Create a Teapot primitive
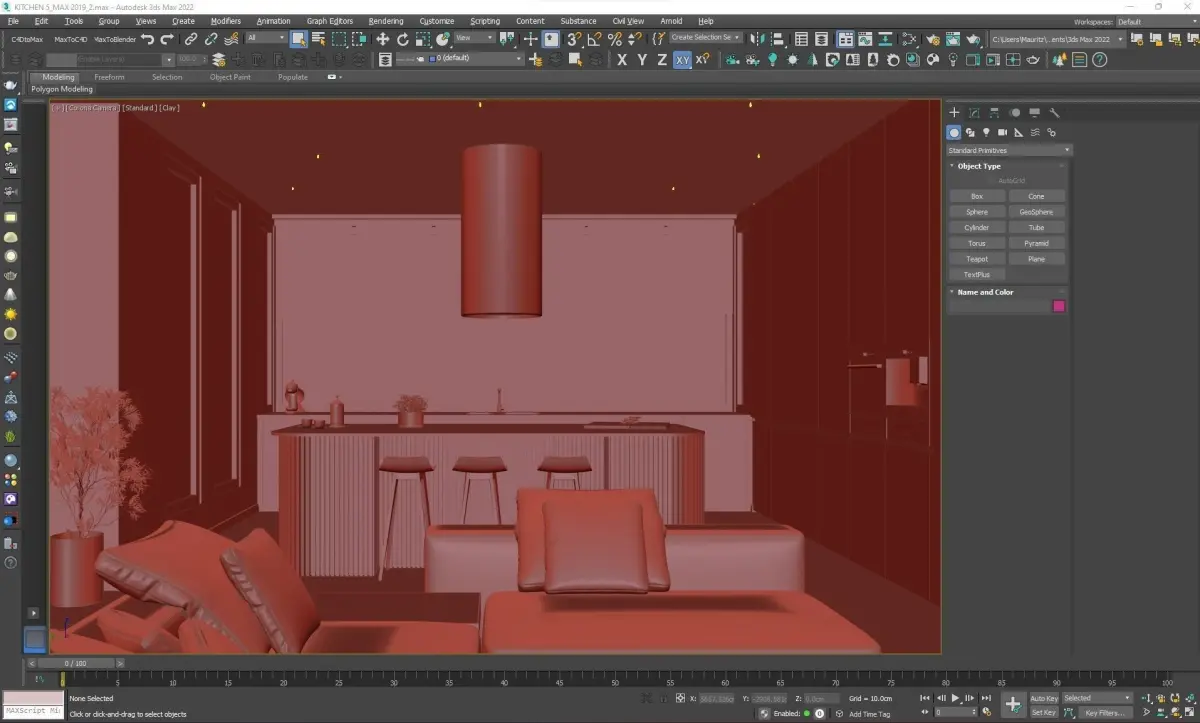This screenshot has width=1200, height=723. [x=977, y=259]
